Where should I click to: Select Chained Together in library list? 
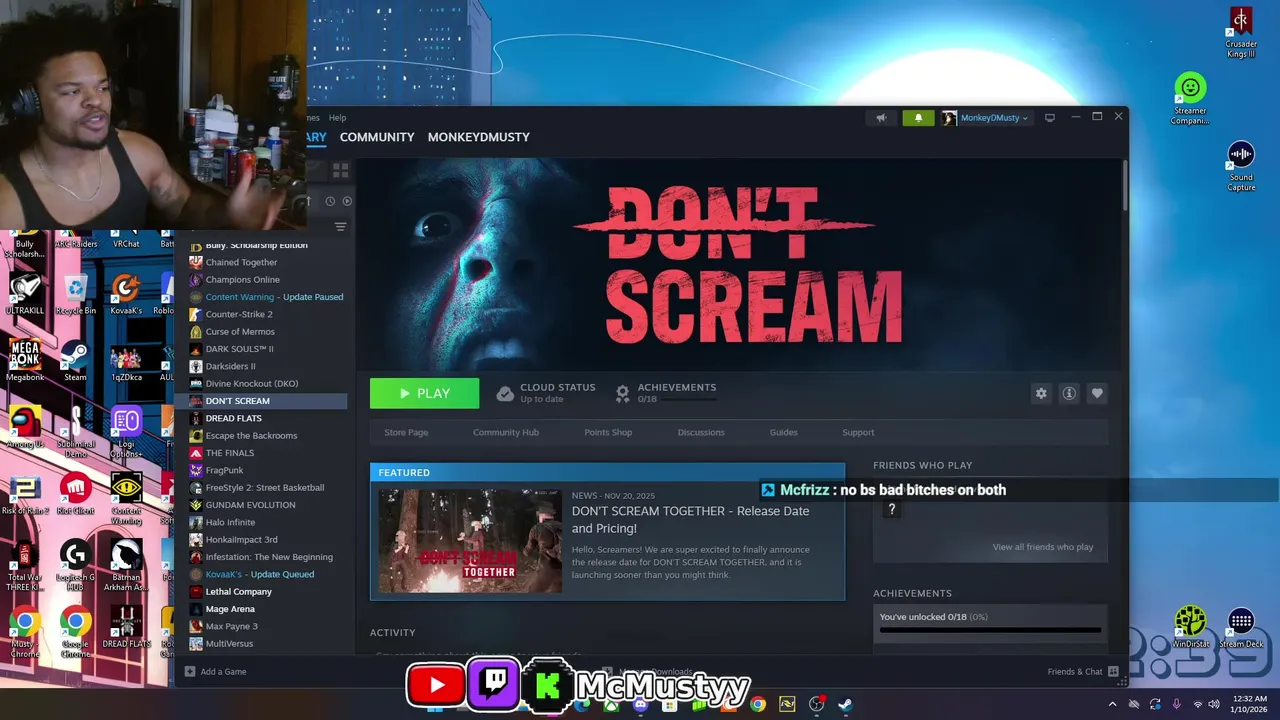pos(241,262)
